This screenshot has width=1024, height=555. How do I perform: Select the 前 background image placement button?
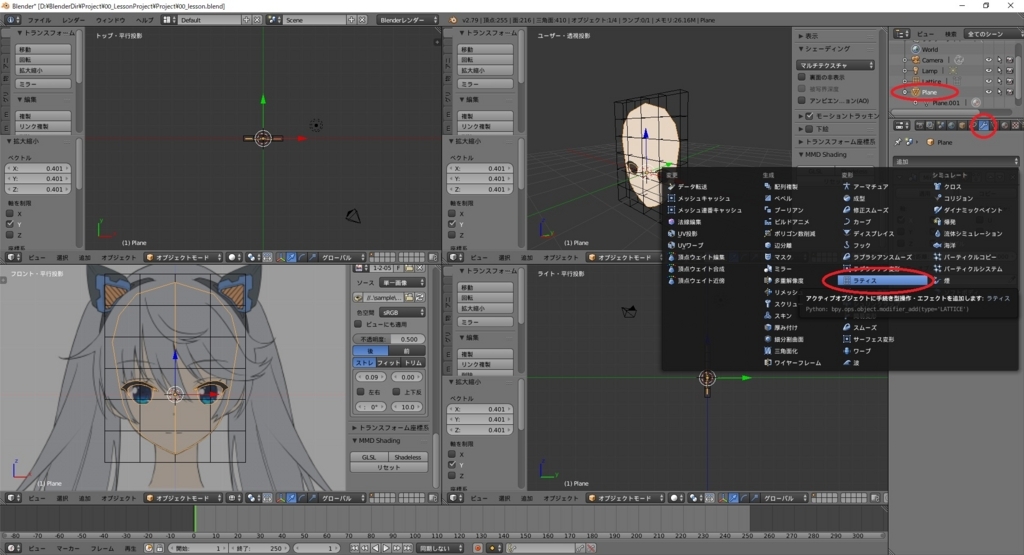coord(407,351)
